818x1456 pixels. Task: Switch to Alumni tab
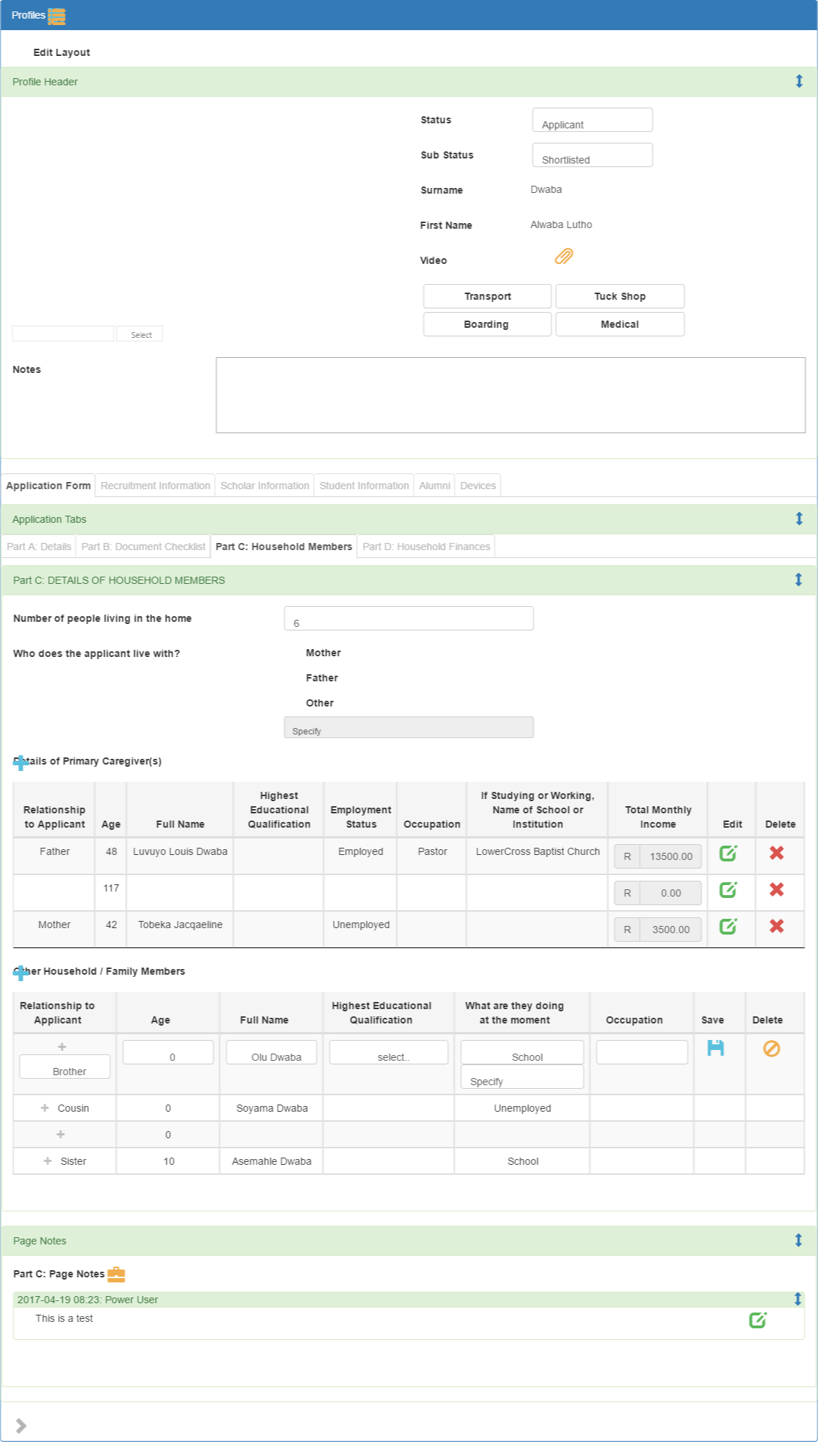coord(434,486)
